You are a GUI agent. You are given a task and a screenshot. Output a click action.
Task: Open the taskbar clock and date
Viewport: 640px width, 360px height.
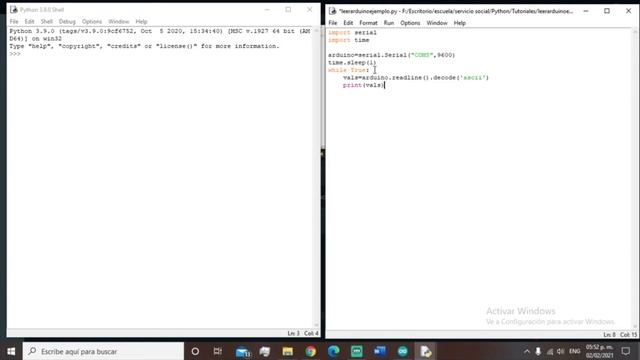[x=600, y=351]
